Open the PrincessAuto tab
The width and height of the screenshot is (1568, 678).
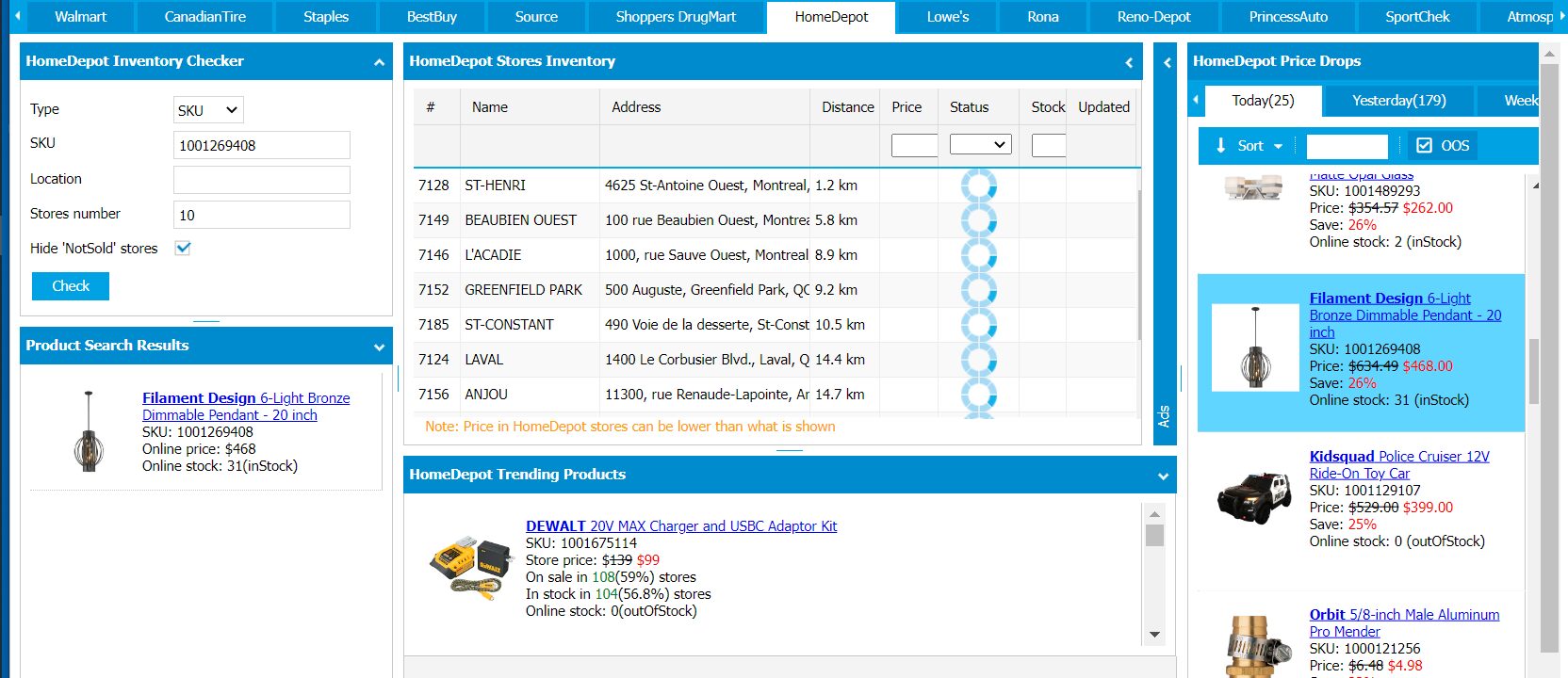pyautogui.click(x=1288, y=17)
